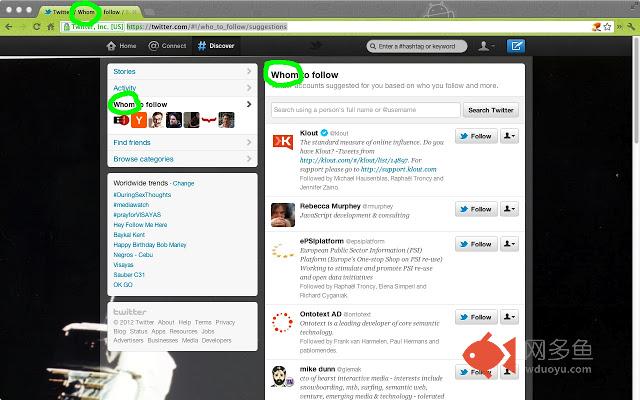Open user actions dropdown for ePSIplatform
This screenshot has width=640, height=400.
click(x=509, y=244)
